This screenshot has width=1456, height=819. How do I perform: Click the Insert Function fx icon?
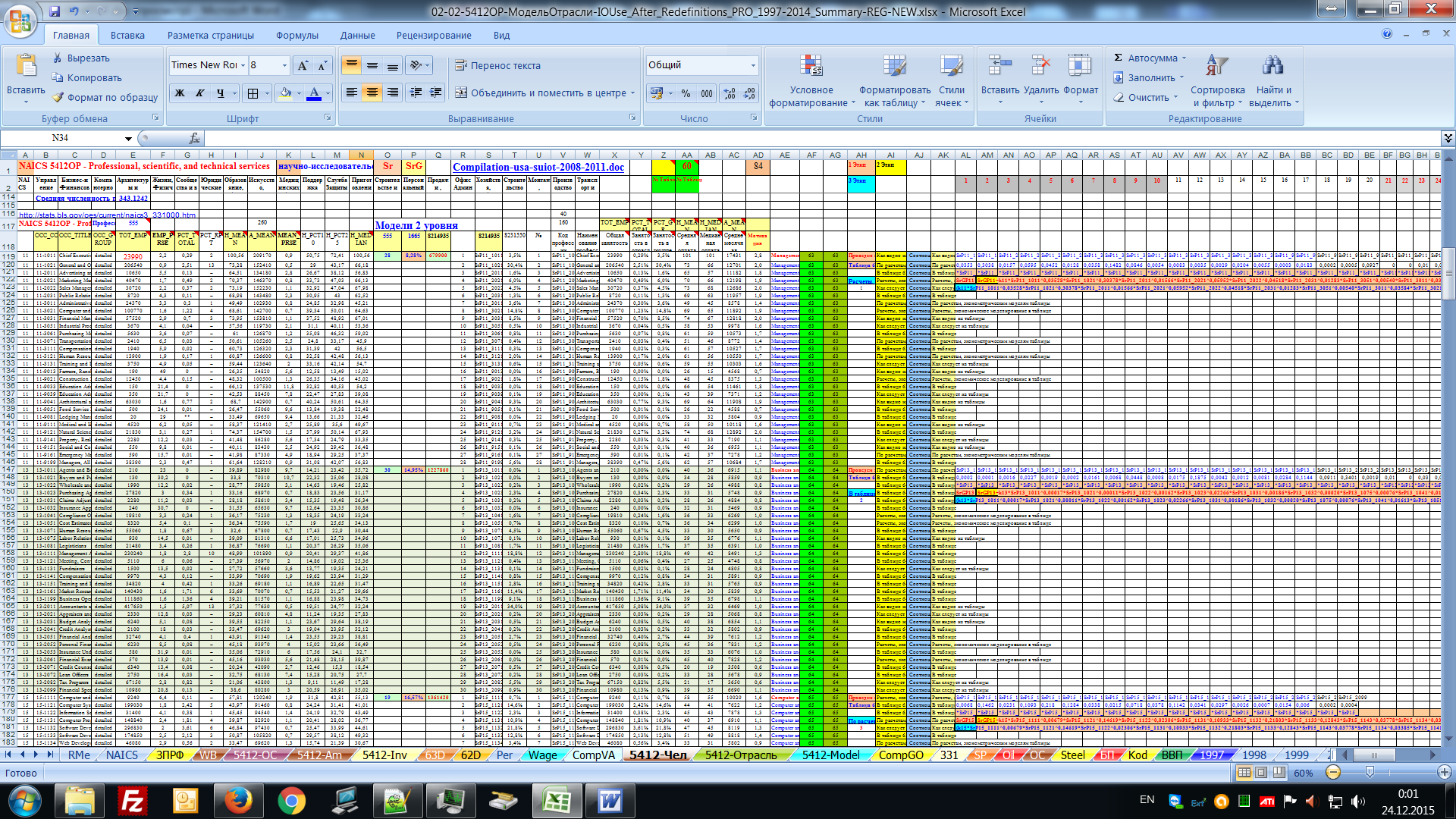[195, 138]
